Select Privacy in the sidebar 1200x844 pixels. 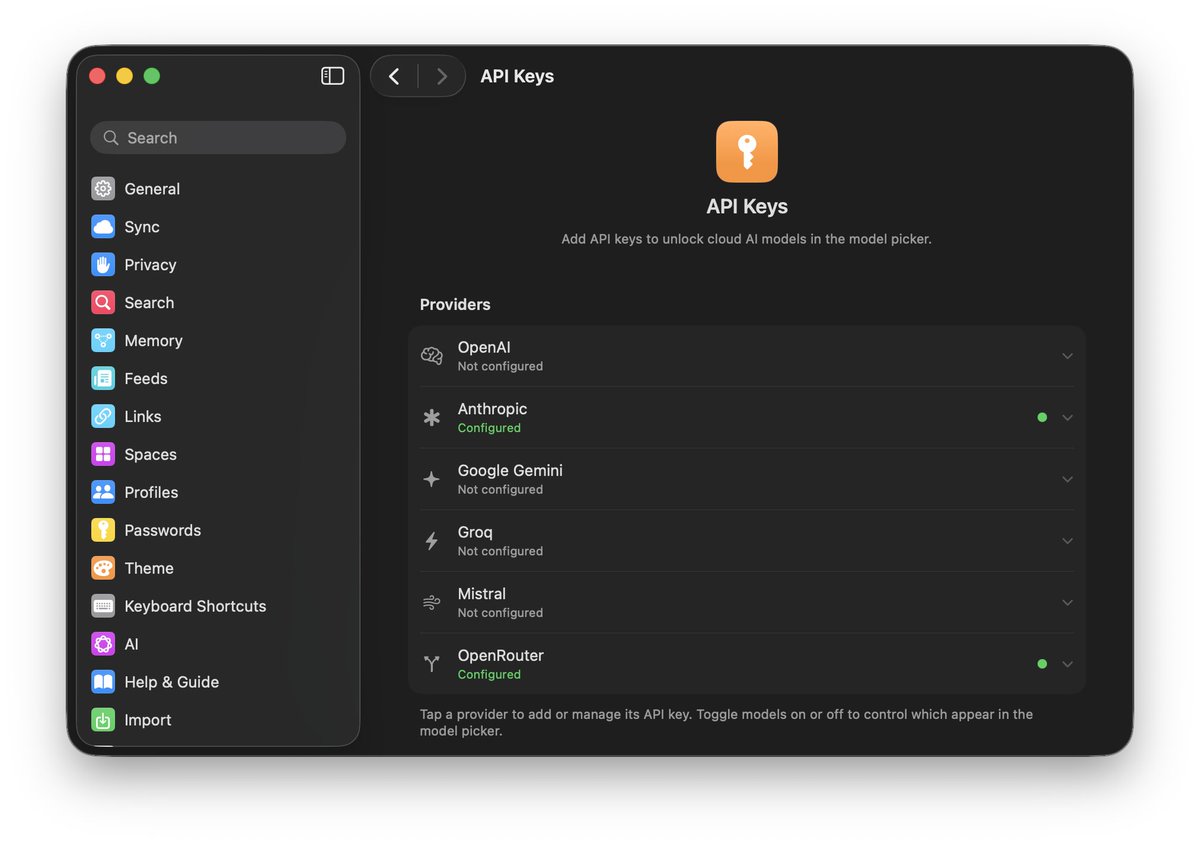(x=218, y=265)
